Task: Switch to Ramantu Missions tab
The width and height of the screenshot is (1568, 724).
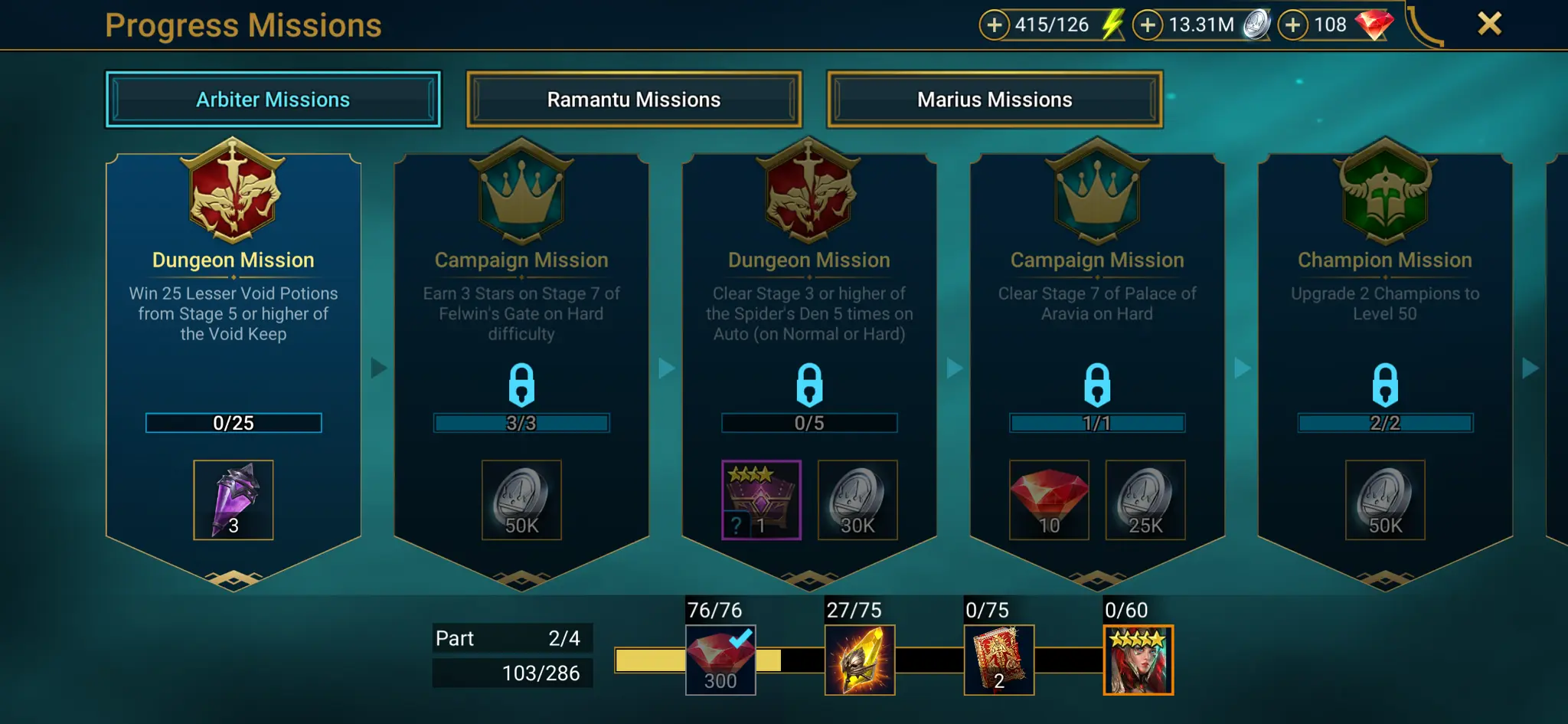Action: [x=634, y=100]
